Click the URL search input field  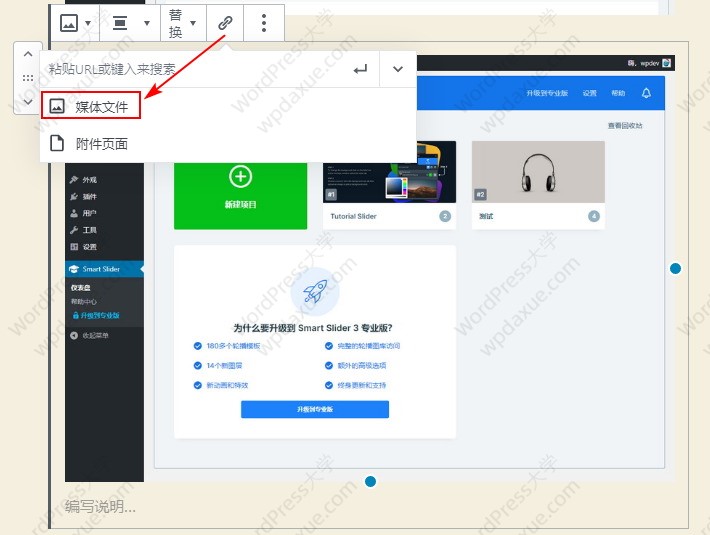(x=190, y=69)
